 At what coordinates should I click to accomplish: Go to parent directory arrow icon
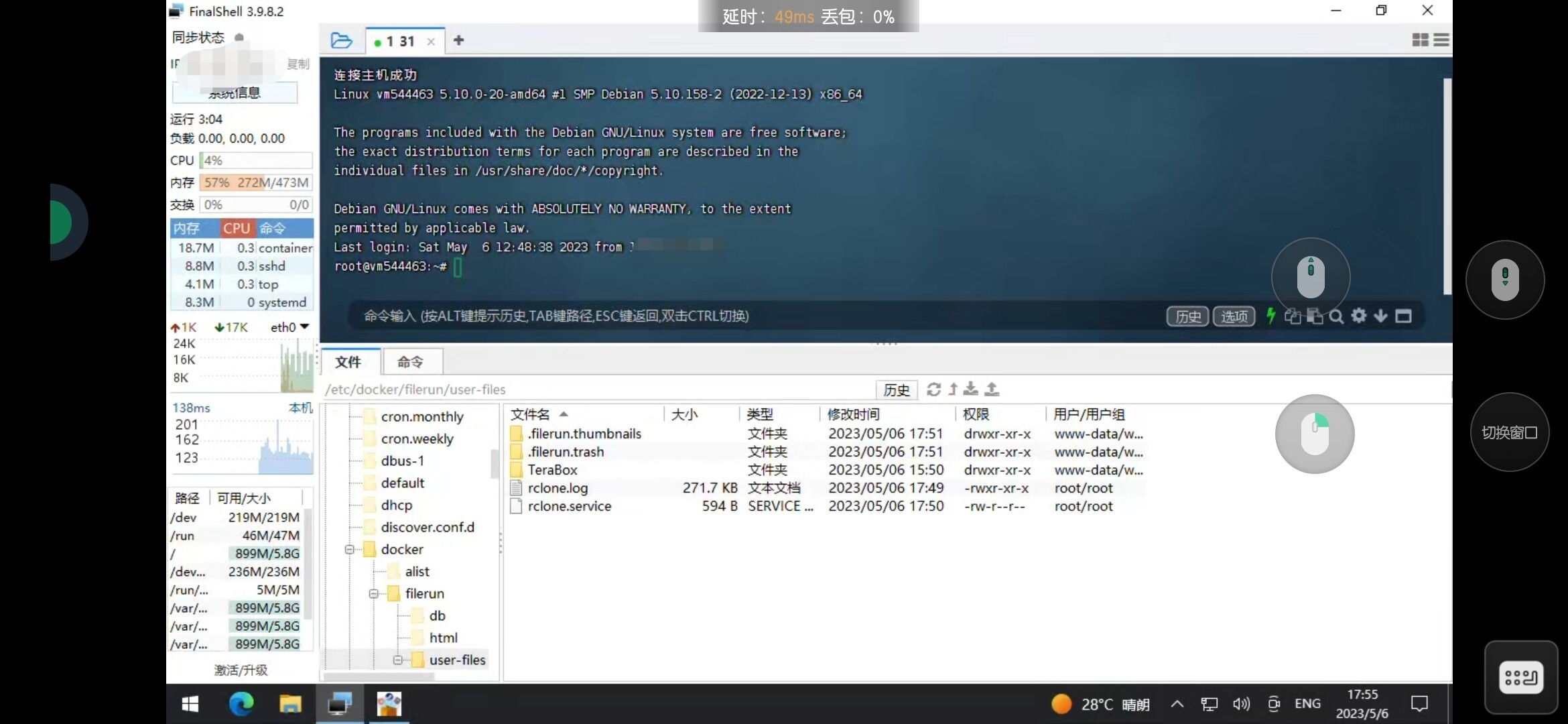coord(953,389)
